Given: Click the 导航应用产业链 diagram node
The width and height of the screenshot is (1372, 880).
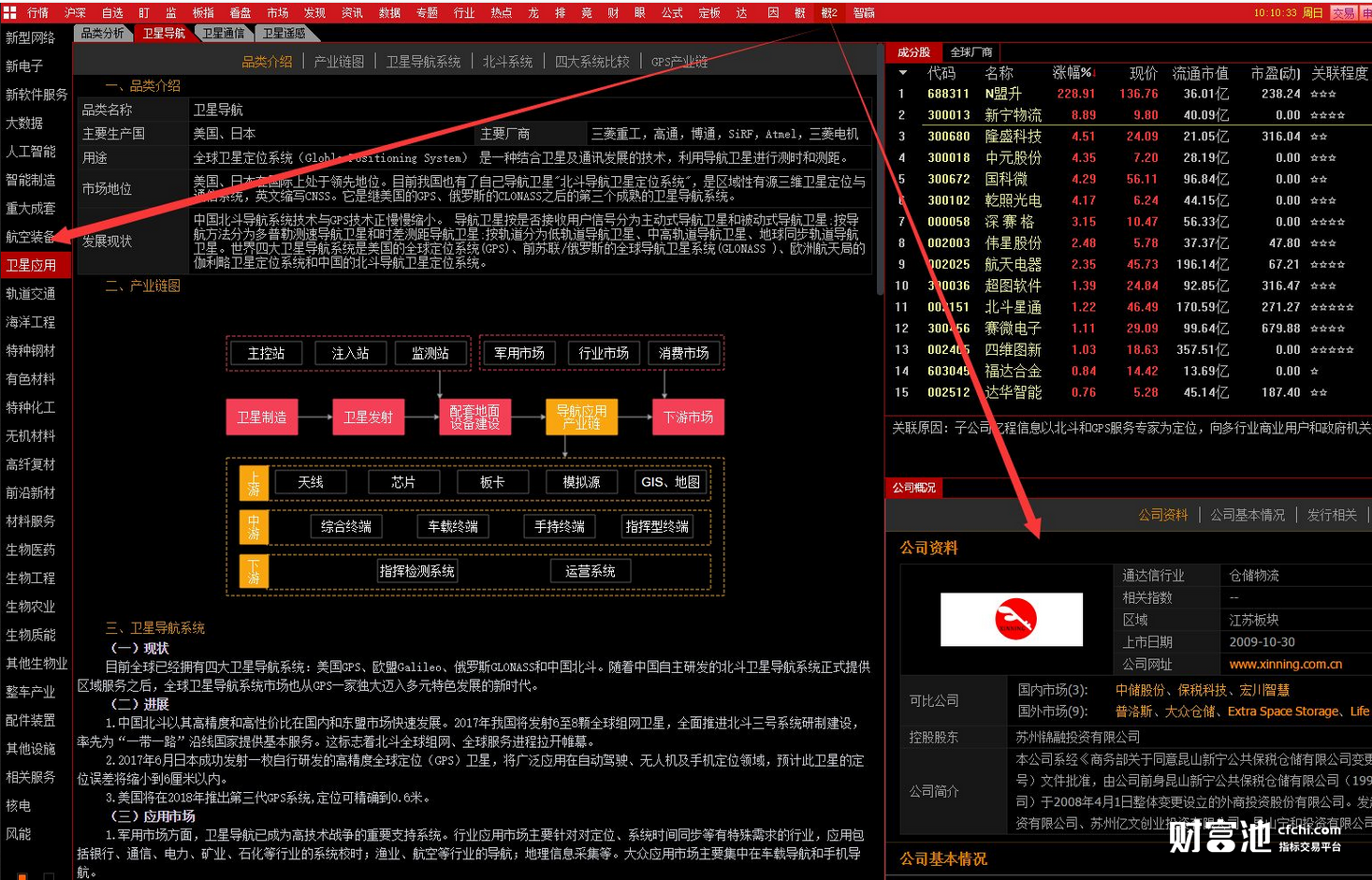Looking at the screenshot, I should (581, 417).
